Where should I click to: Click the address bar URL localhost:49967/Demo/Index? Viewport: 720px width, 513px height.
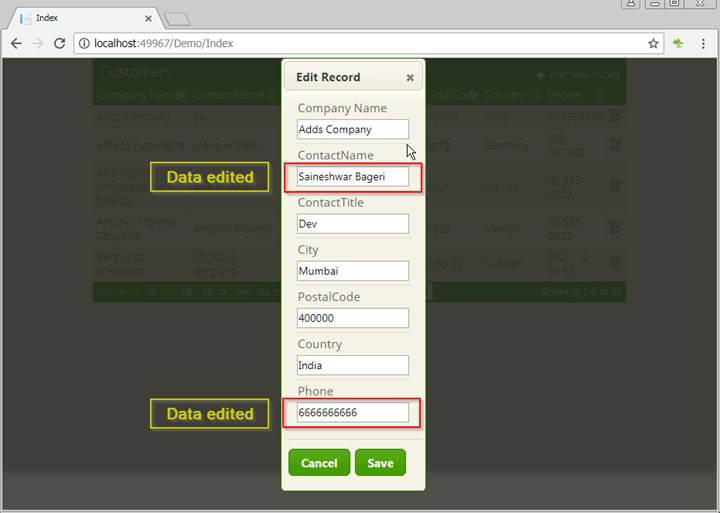coord(163,43)
